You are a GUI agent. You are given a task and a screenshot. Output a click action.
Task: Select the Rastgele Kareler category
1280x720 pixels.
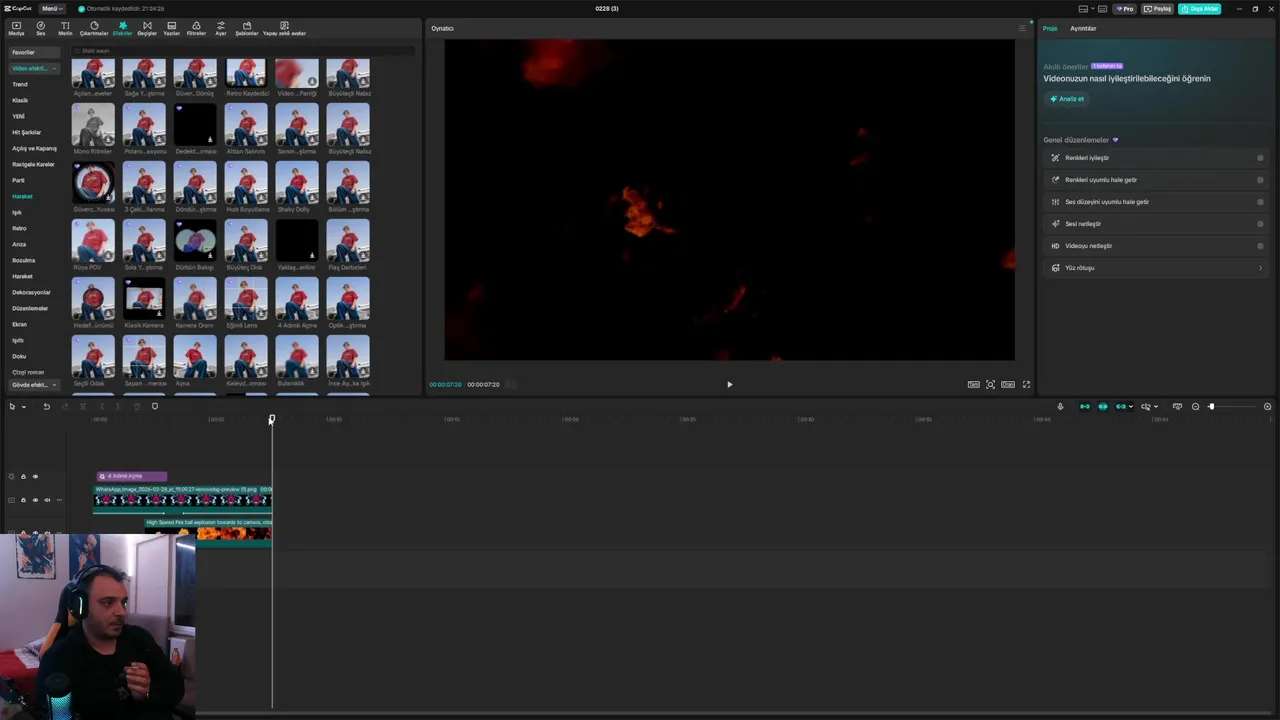pos(33,164)
